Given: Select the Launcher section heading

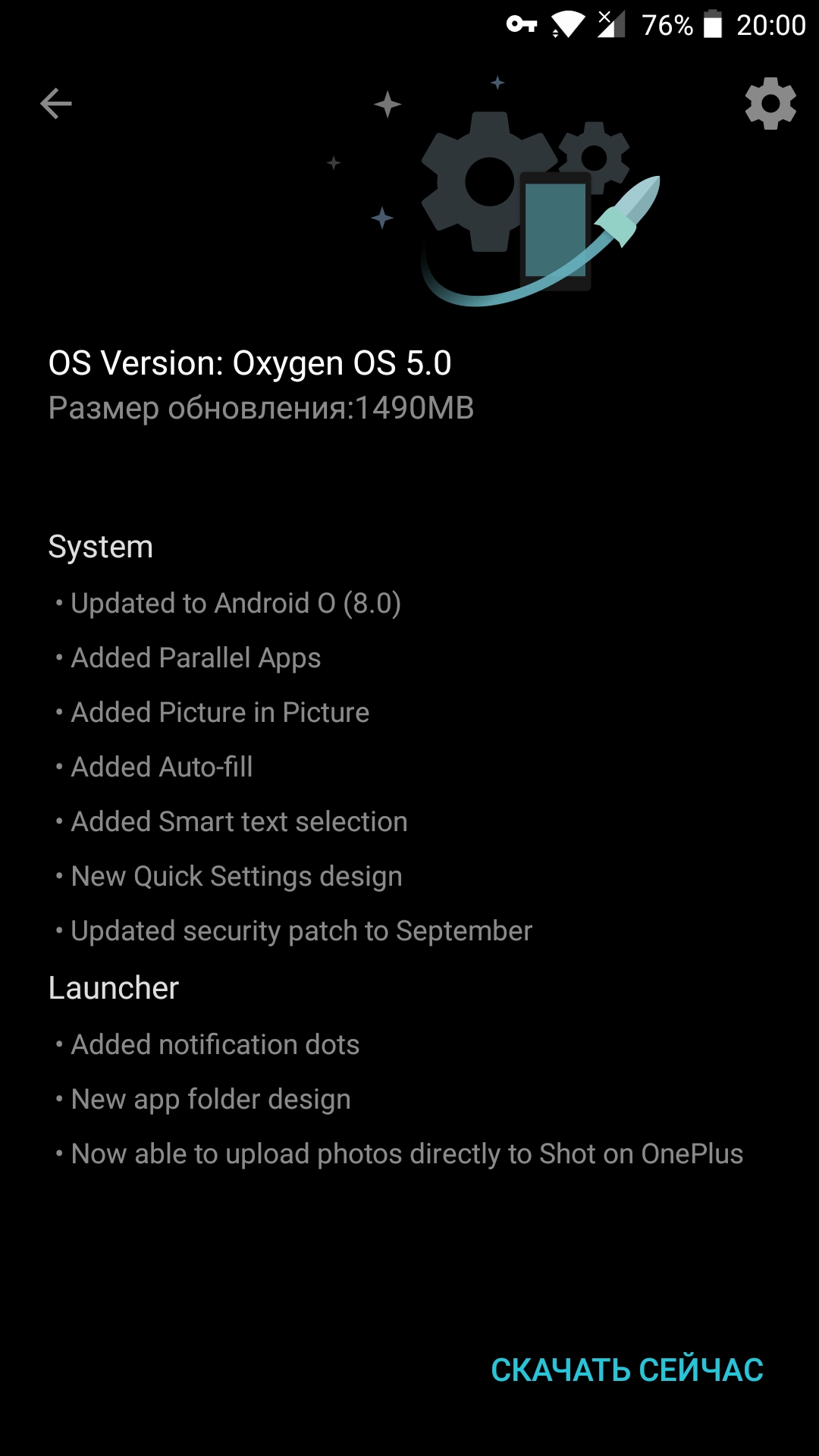Looking at the screenshot, I should click(114, 988).
